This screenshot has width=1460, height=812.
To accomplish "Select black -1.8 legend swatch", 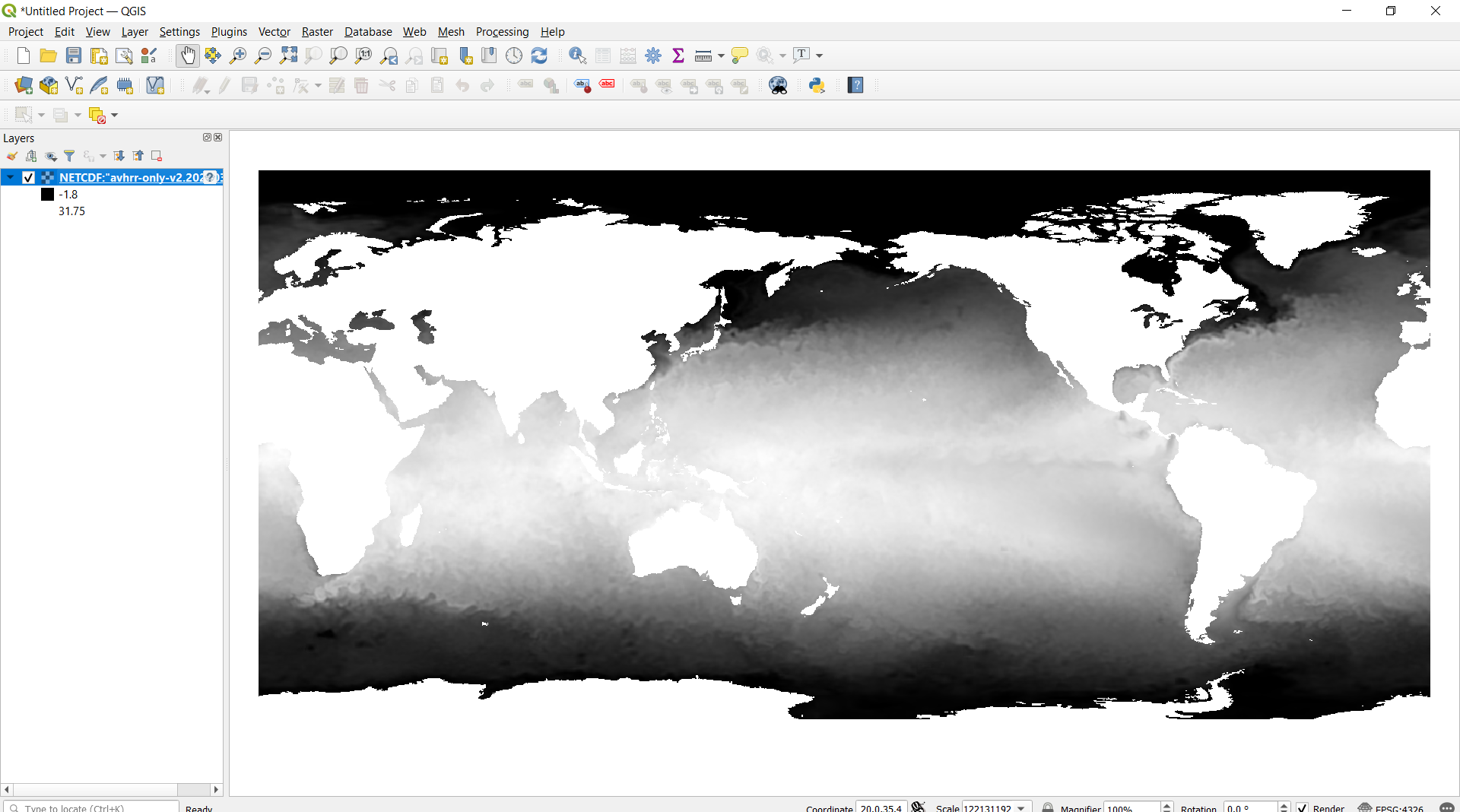I will point(47,194).
